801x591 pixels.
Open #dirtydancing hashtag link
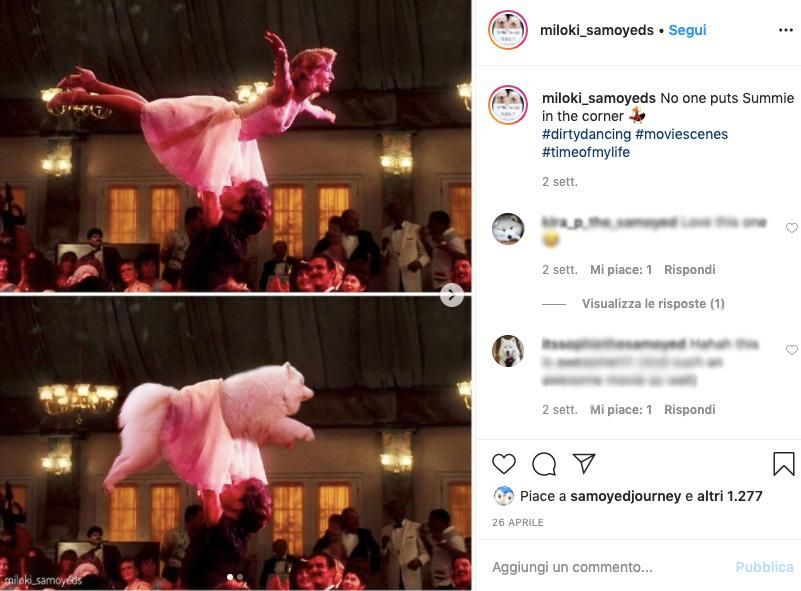pos(586,134)
